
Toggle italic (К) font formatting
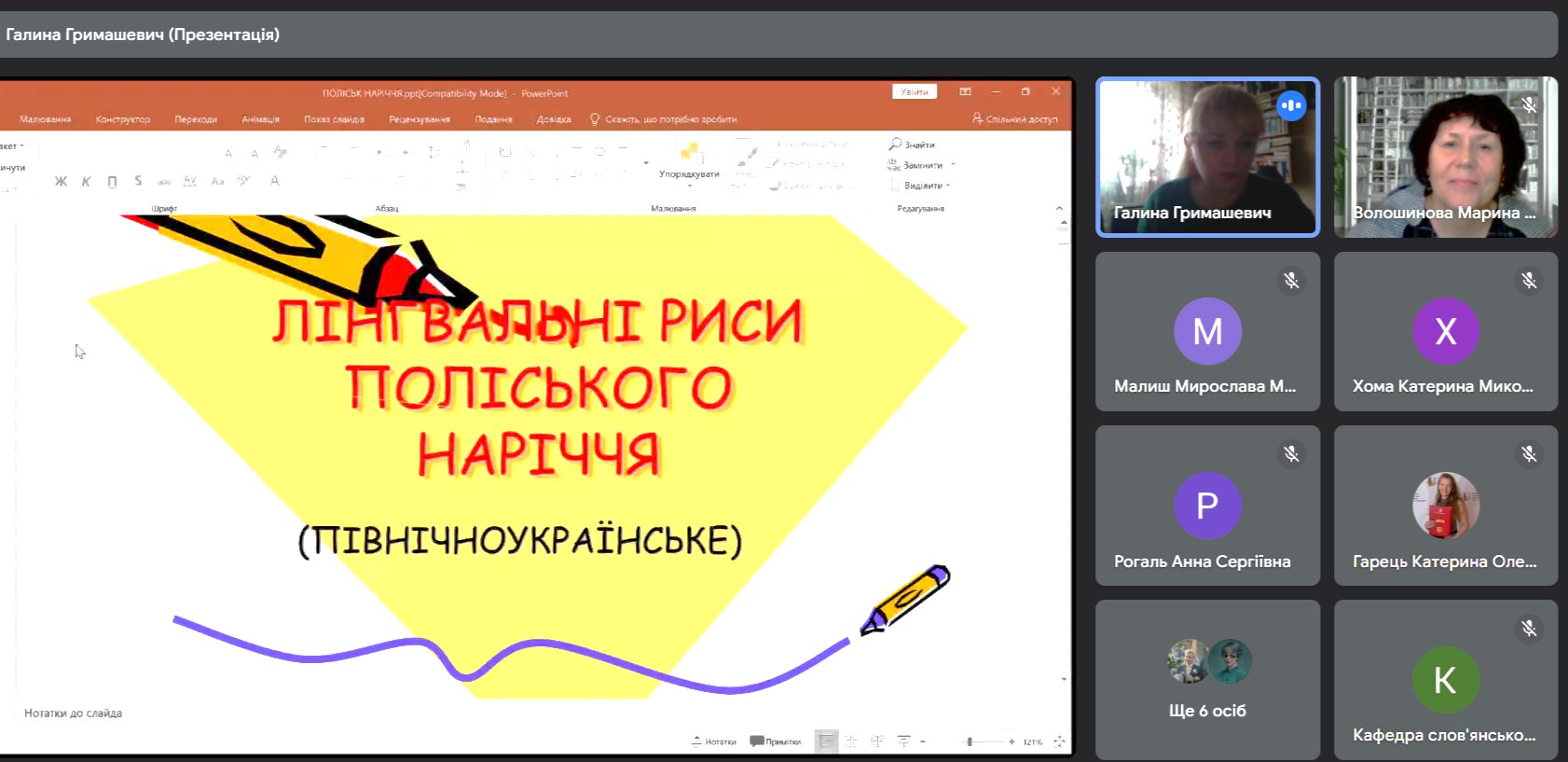86,181
